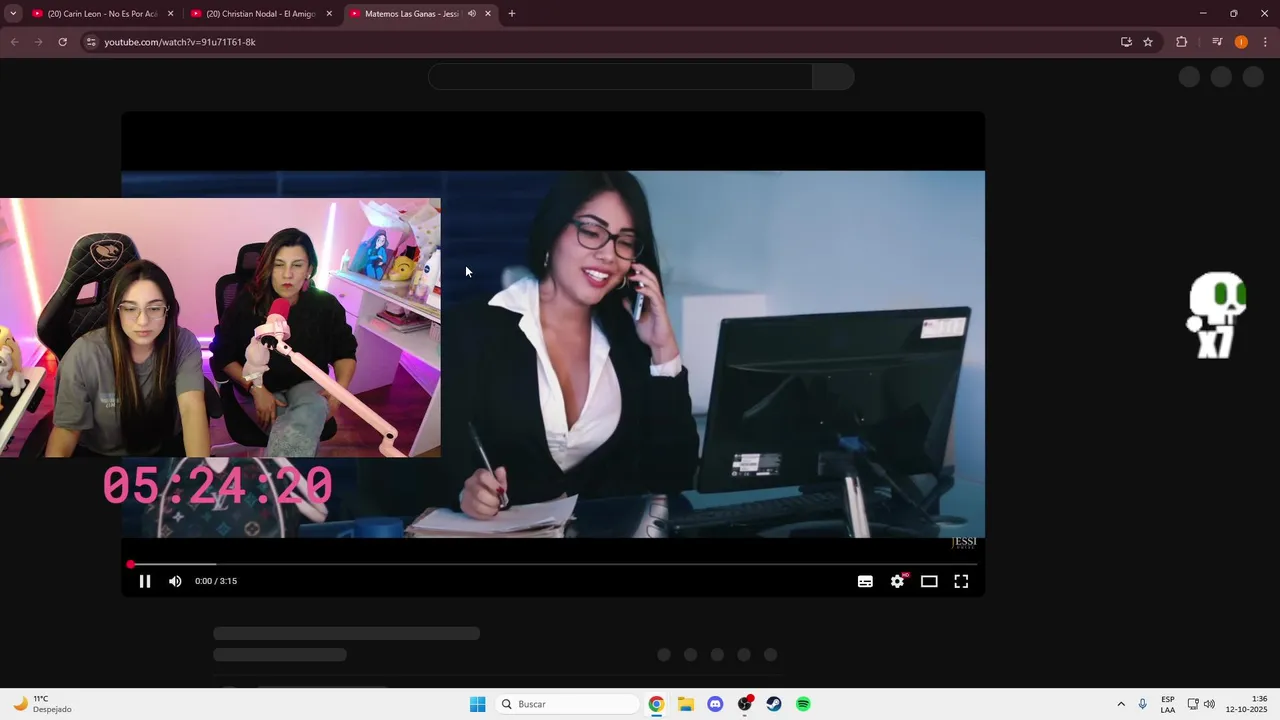Screen dimensions: 1280x720
Task: Open Chrome from the taskbar
Action: pos(656,704)
